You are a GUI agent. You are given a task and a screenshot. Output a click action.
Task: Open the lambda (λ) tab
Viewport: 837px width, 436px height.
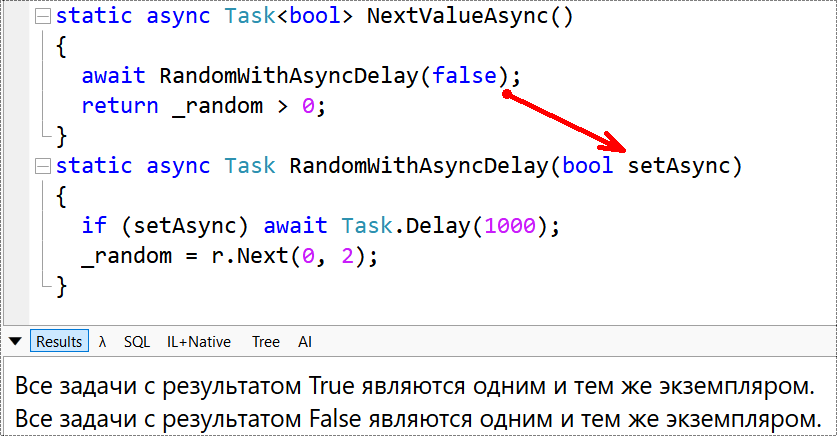[x=103, y=342]
